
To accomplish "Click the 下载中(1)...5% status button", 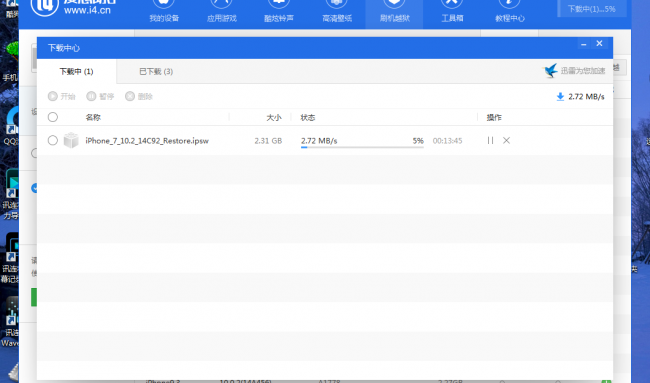I will coord(591,9).
